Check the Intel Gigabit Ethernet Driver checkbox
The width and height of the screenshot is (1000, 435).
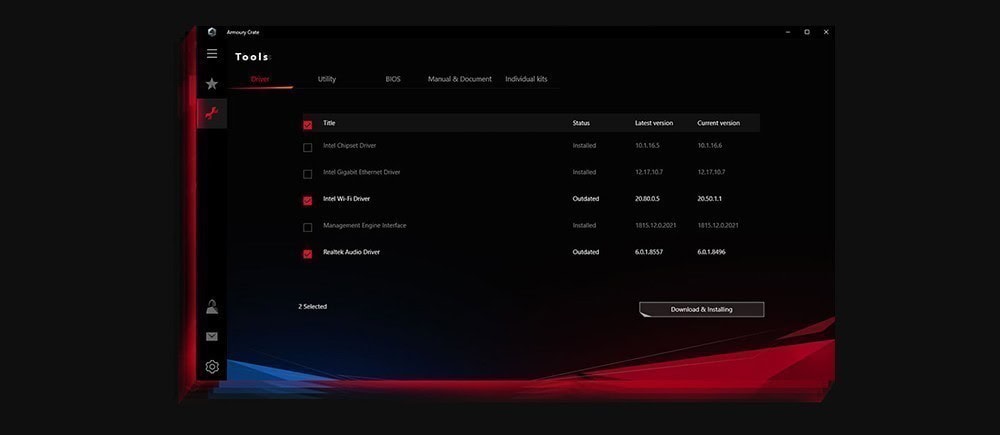(307, 174)
